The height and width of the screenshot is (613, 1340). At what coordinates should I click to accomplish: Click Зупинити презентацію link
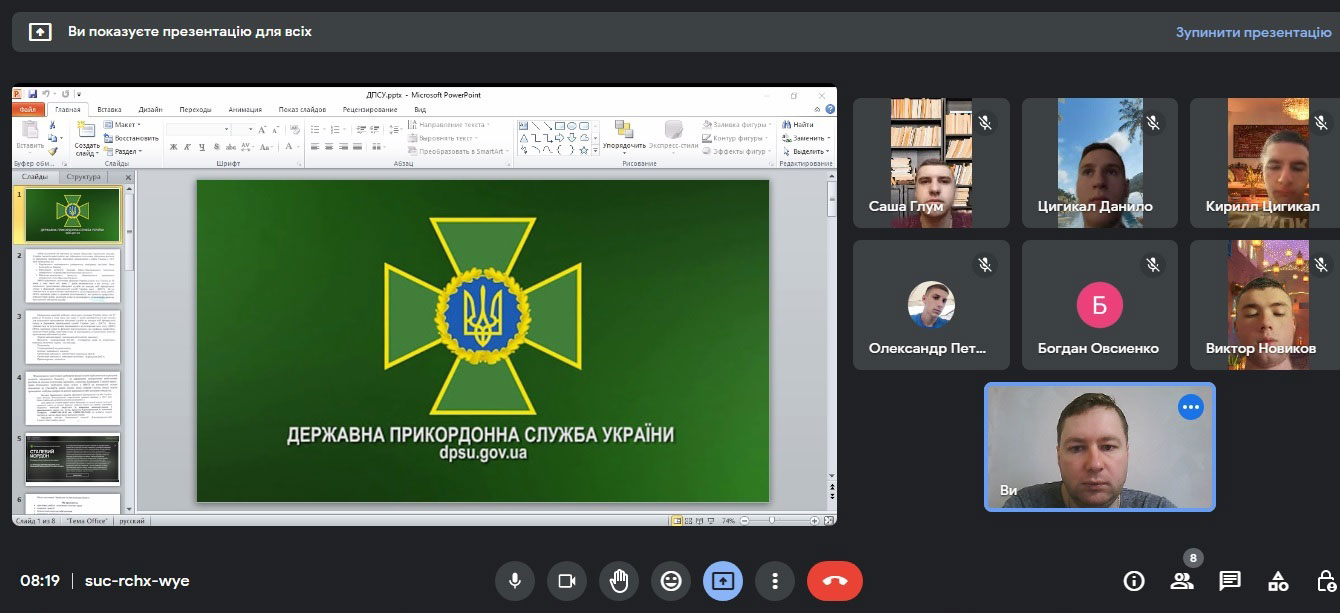[1253, 32]
